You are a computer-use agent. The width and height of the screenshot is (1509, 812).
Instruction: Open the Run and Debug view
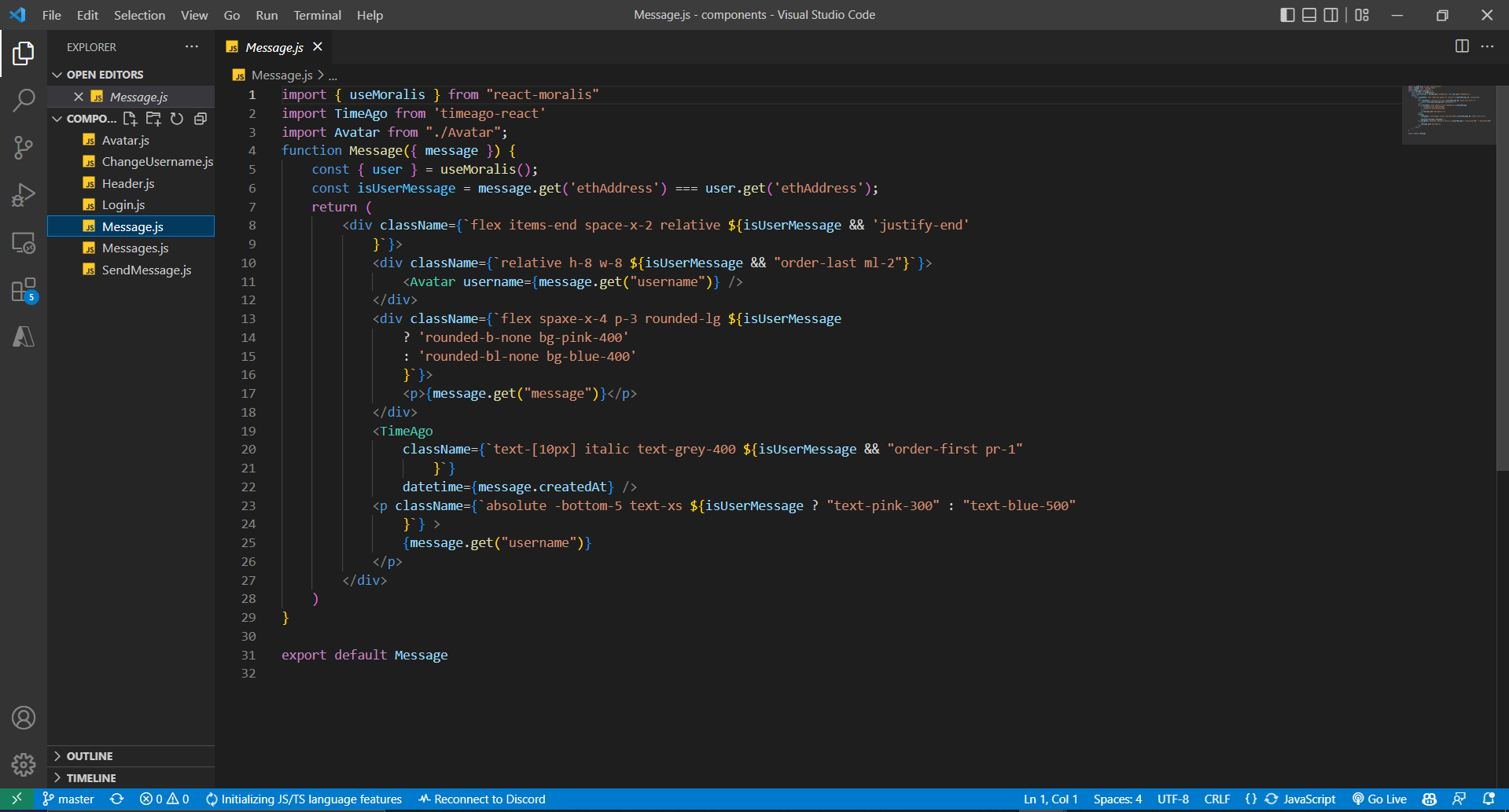pyautogui.click(x=24, y=195)
